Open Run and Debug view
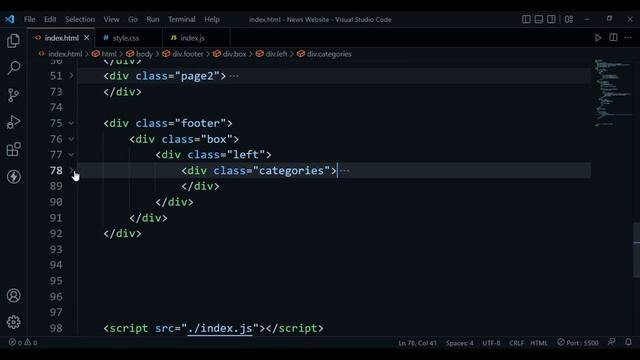This screenshot has width=640, height=360. (x=13, y=122)
